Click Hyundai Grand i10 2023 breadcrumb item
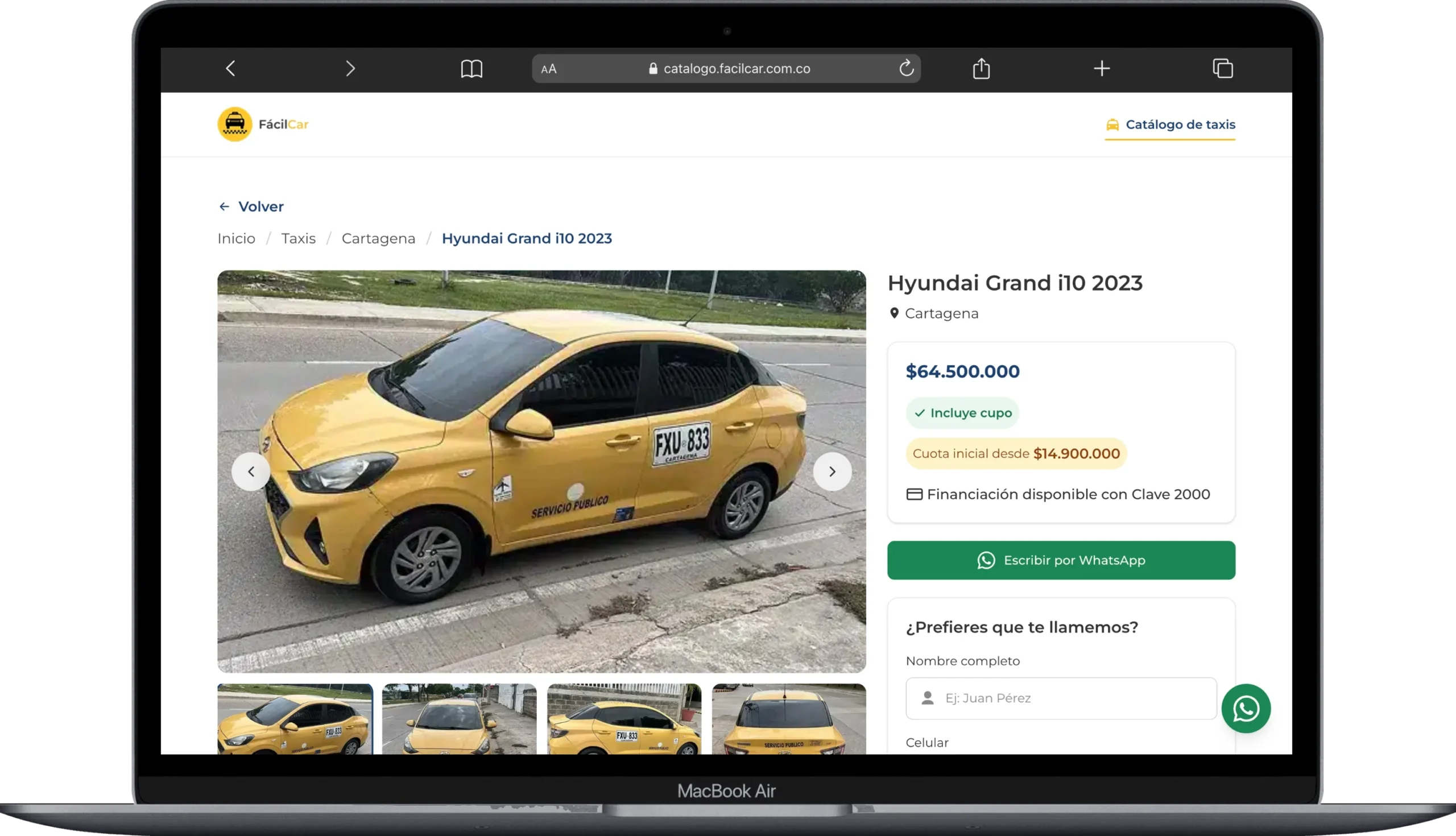Viewport: 1456px width, 836px height. point(527,239)
